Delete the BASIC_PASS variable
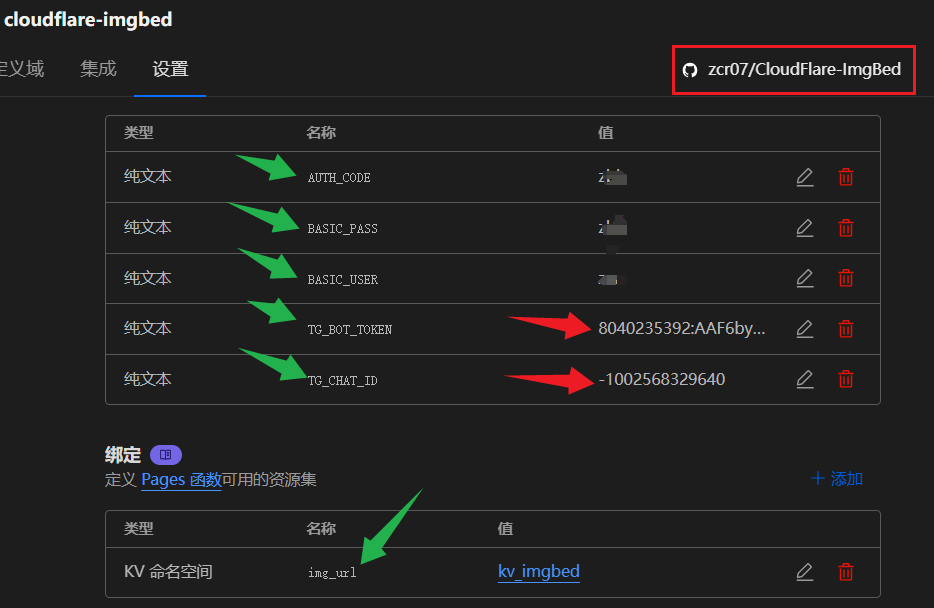The width and height of the screenshot is (934, 608). (x=846, y=228)
